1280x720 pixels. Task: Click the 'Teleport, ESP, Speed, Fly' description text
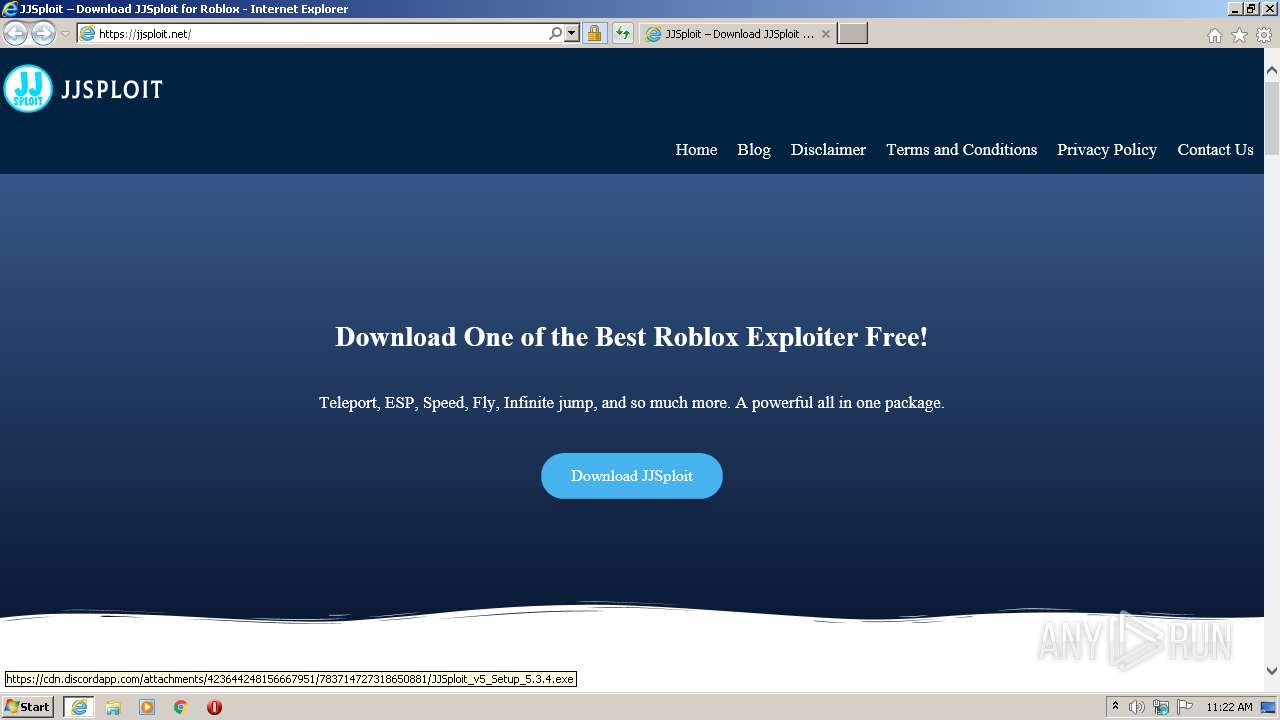click(x=632, y=403)
